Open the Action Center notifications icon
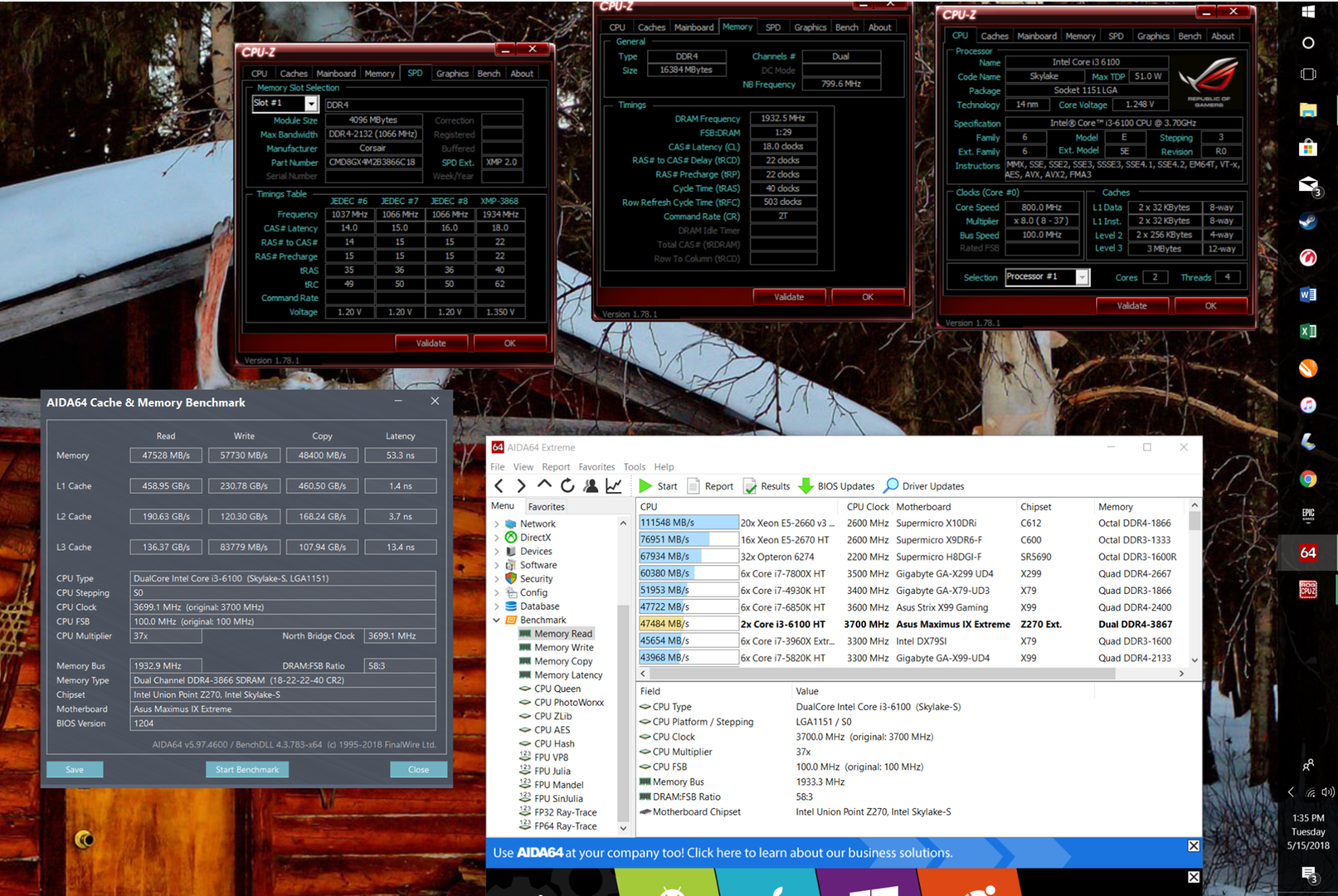The image size is (1338, 896). 1308,873
